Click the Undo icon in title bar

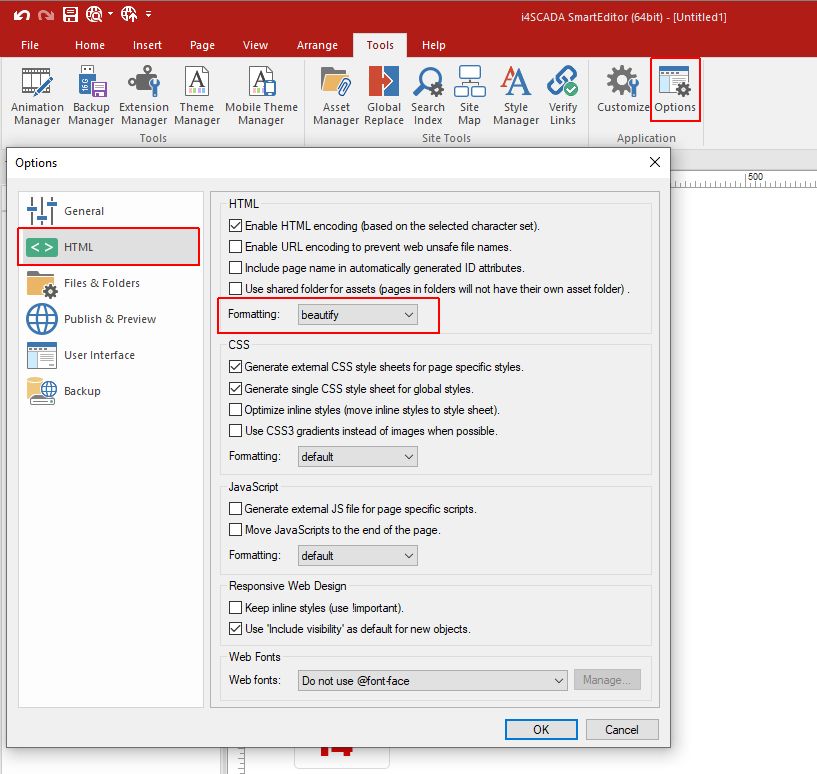21,15
